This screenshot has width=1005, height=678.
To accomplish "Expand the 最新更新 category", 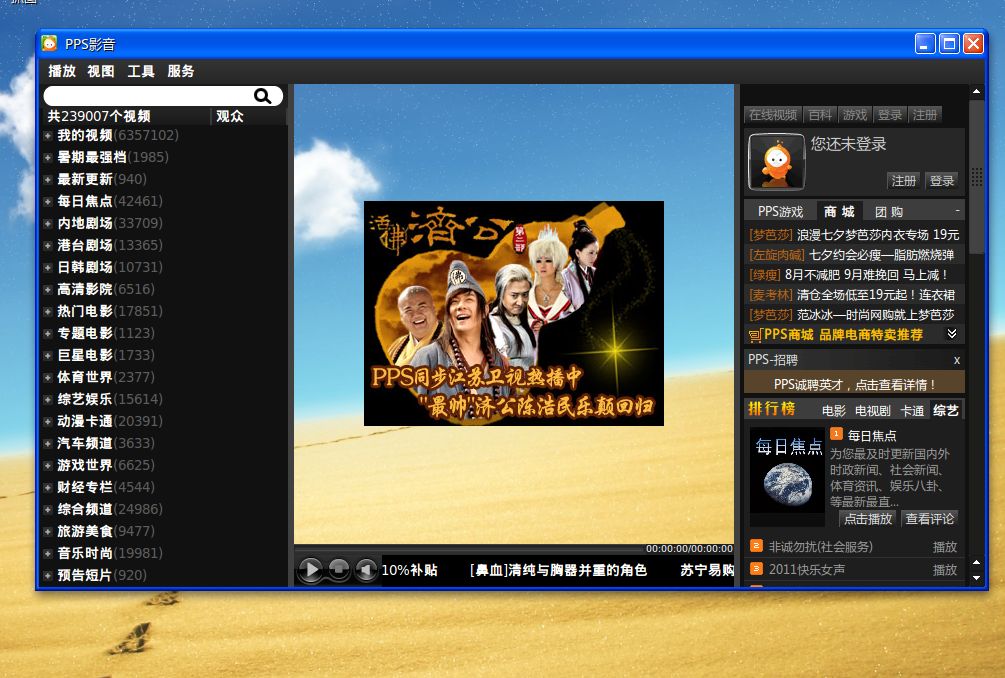I will [x=47, y=179].
